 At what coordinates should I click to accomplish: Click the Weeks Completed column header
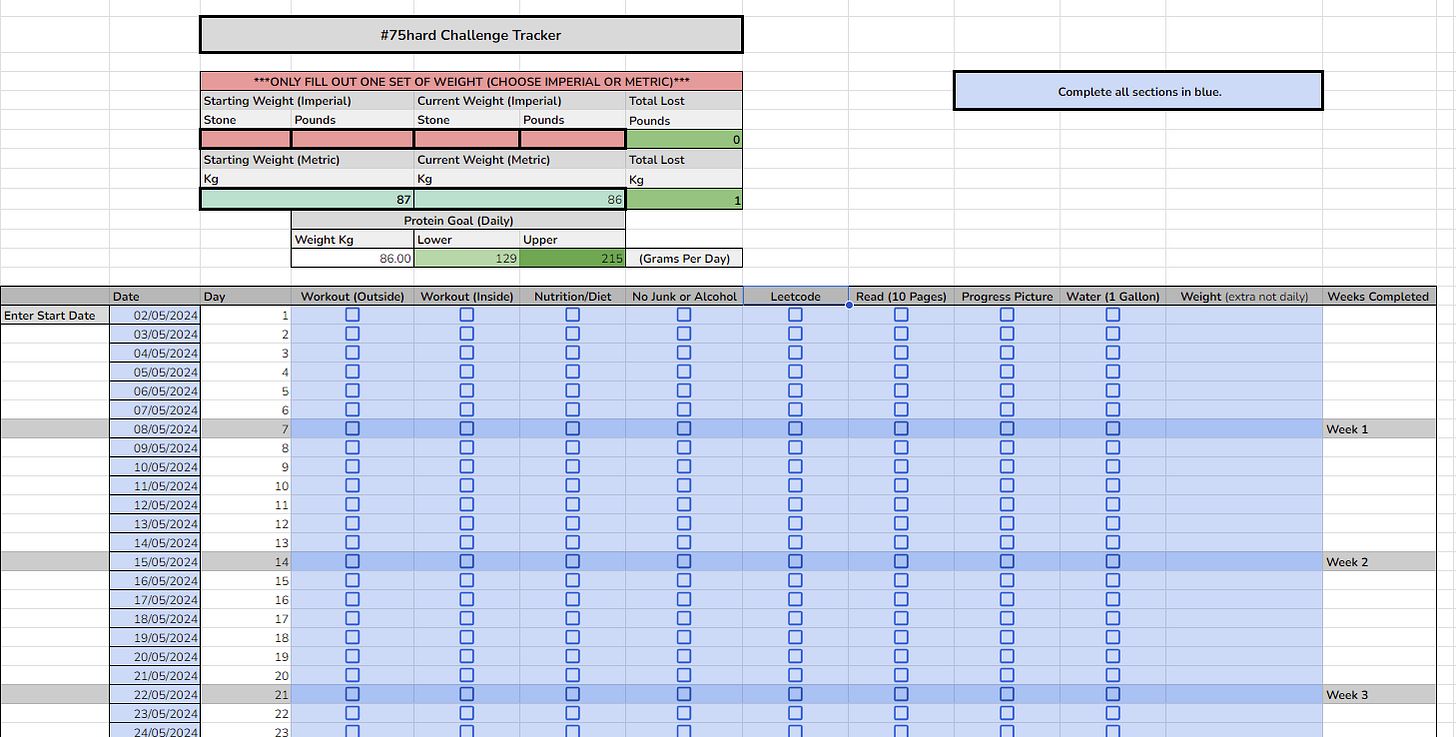(1378, 296)
